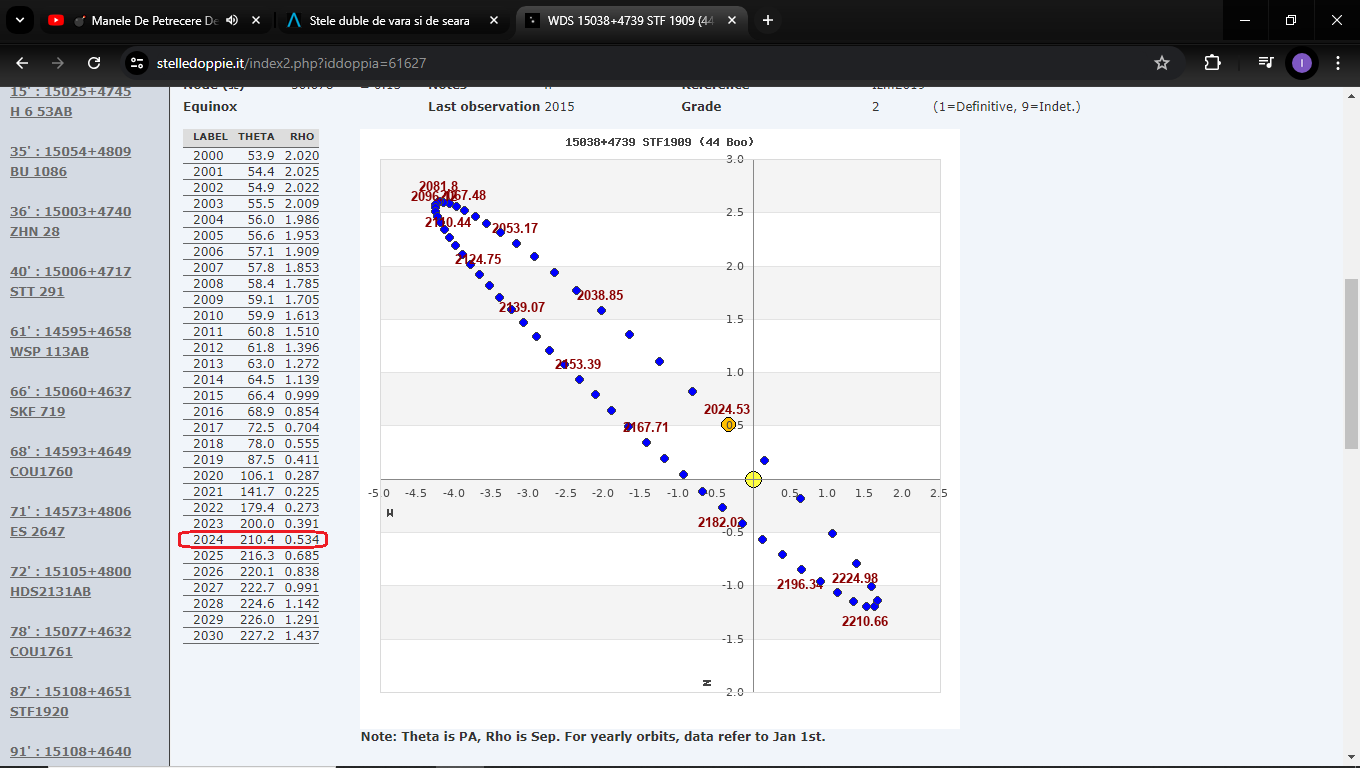Image resolution: width=1360 pixels, height=768 pixels.
Task: Go back to the previous page
Action: point(22,63)
